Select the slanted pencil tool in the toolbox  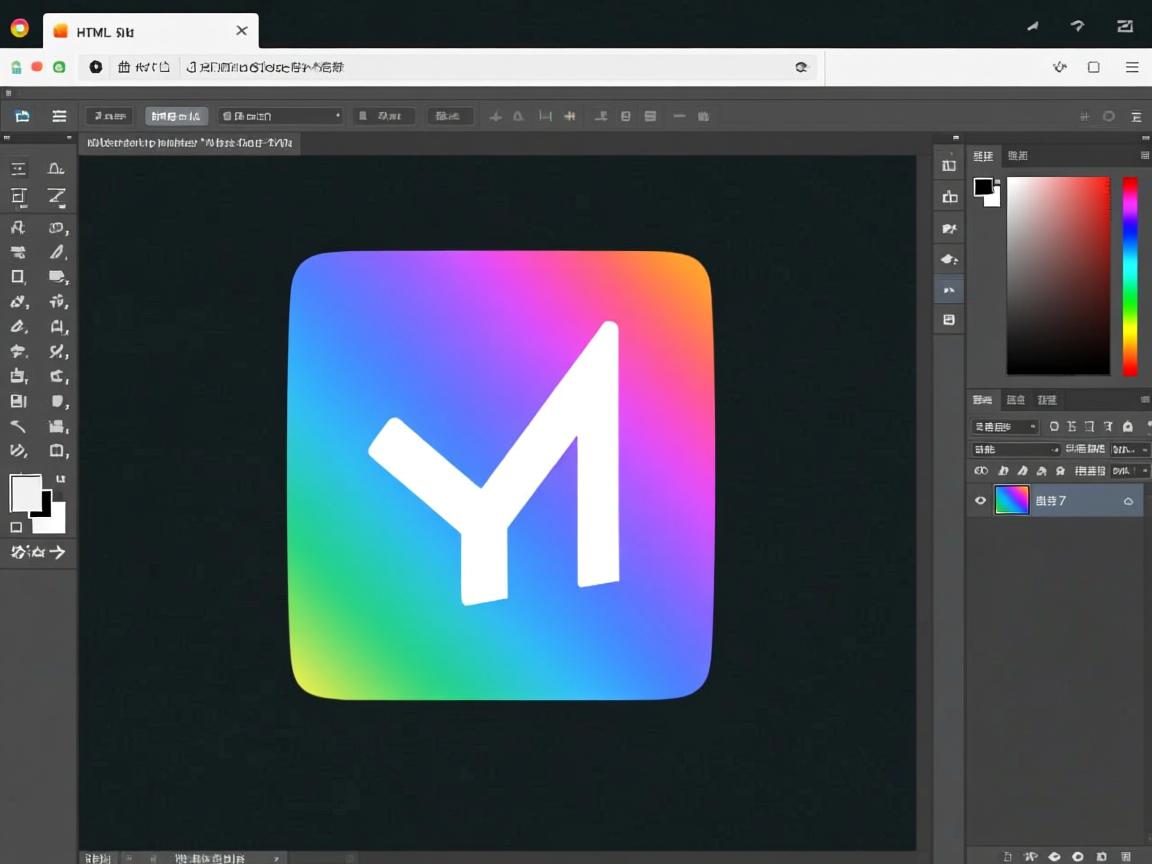click(x=58, y=252)
